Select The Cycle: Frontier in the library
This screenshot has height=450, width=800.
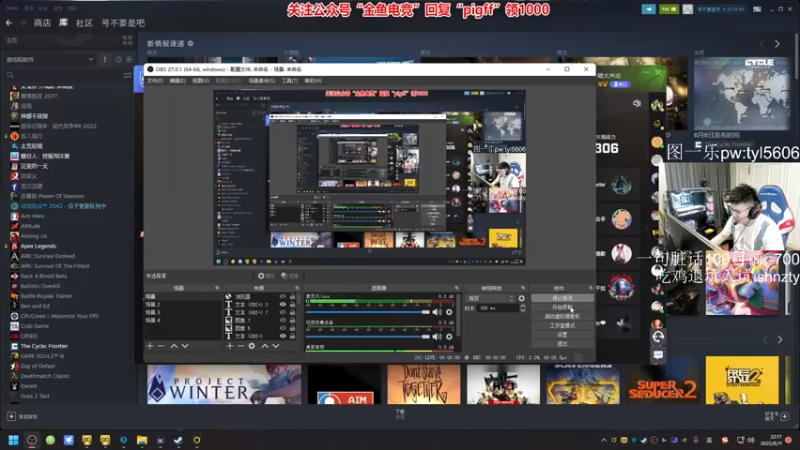pyautogui.click(x=44, y=346)
